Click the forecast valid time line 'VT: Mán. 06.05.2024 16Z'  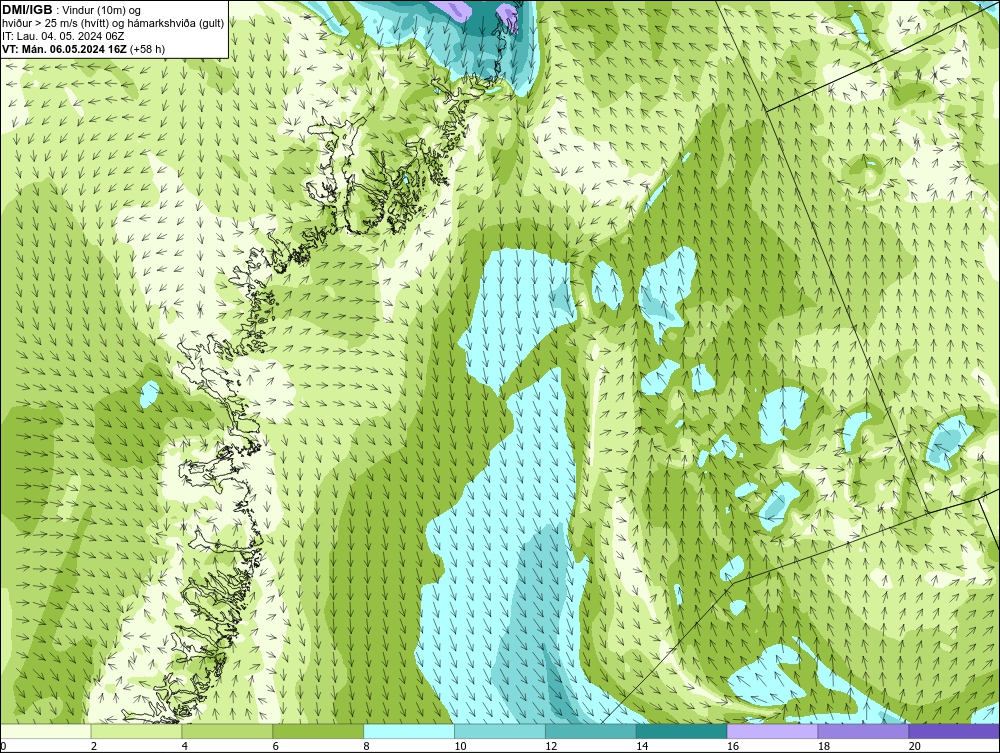[65, 49]
